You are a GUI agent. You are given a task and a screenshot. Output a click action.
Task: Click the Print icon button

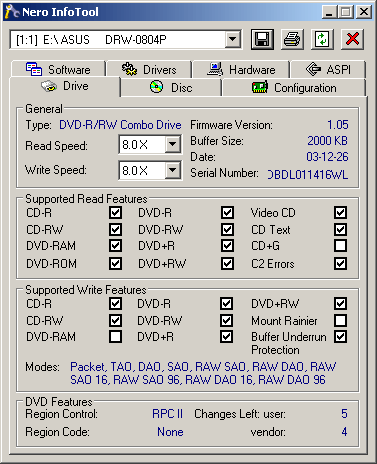(x=292, y=39)
